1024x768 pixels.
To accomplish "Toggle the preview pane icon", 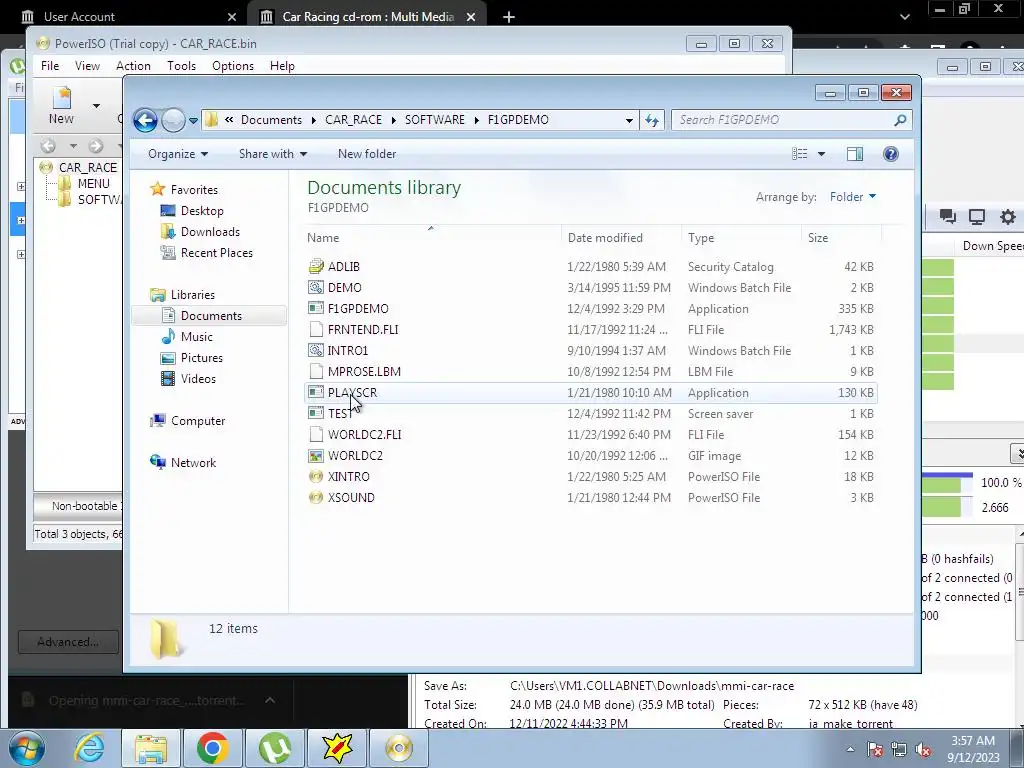I will [854, 154].
